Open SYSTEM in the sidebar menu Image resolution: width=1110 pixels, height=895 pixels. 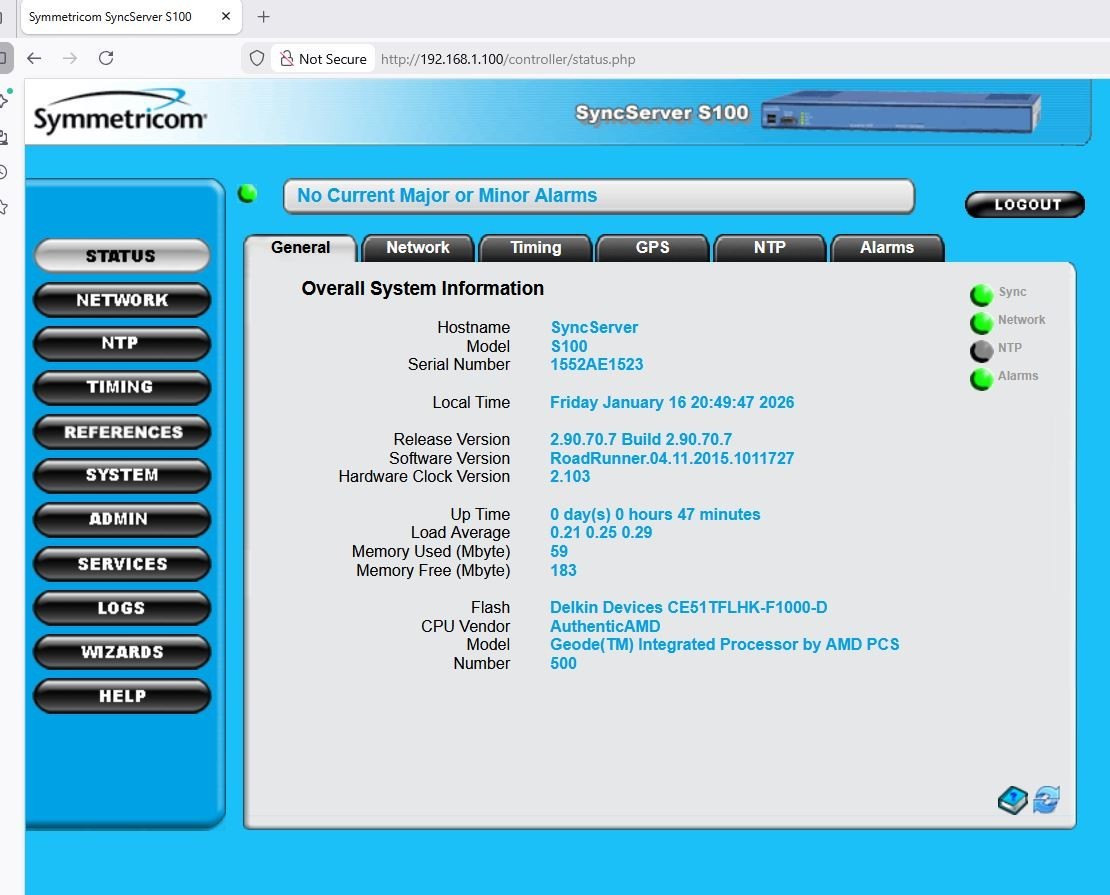(122, 475)
